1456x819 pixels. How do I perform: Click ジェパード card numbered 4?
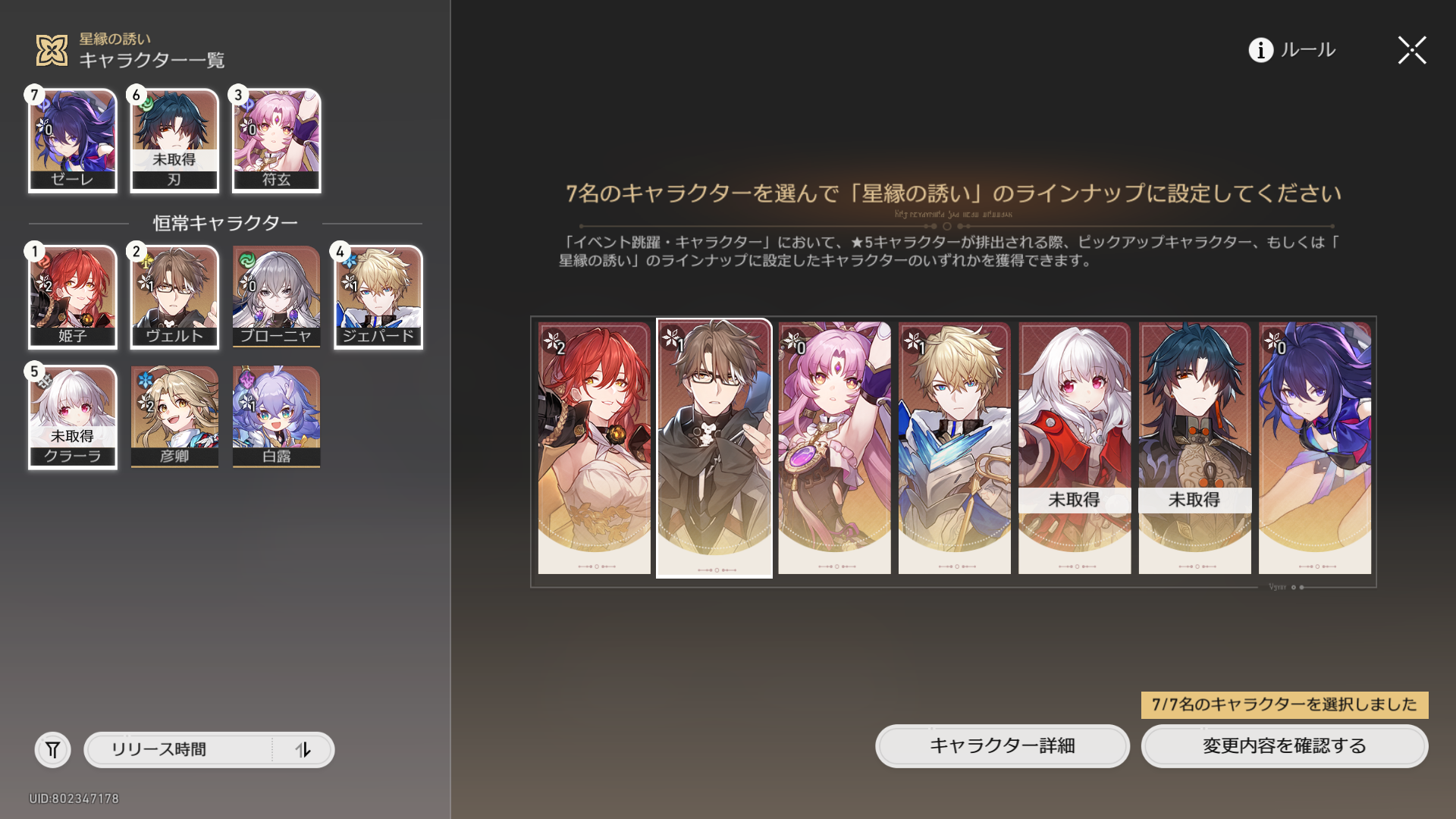click(378, 297)
